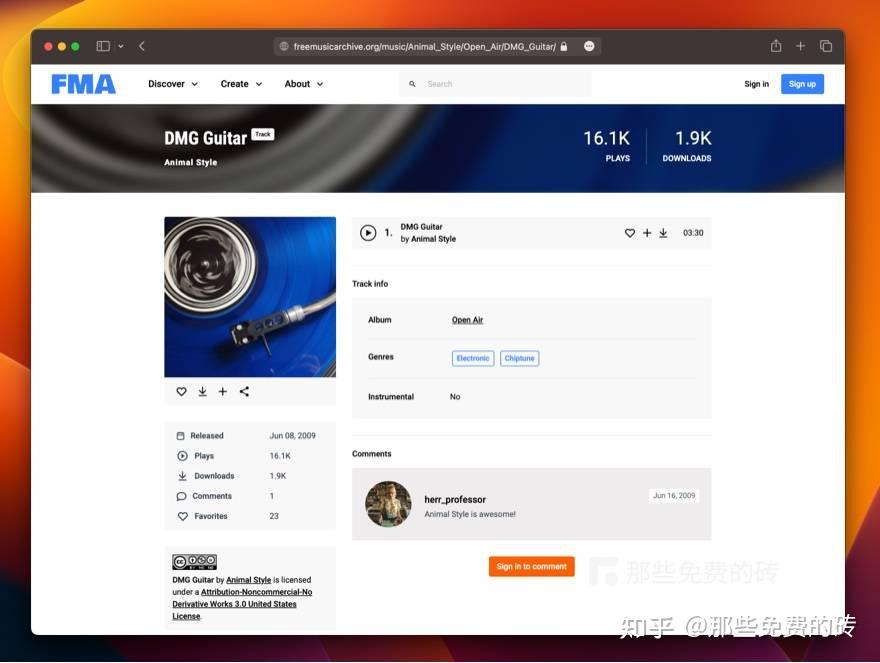Click the lock icon in address bar
Image resolution: width=880 pixels, height=663 pixels.
[564, 46]
